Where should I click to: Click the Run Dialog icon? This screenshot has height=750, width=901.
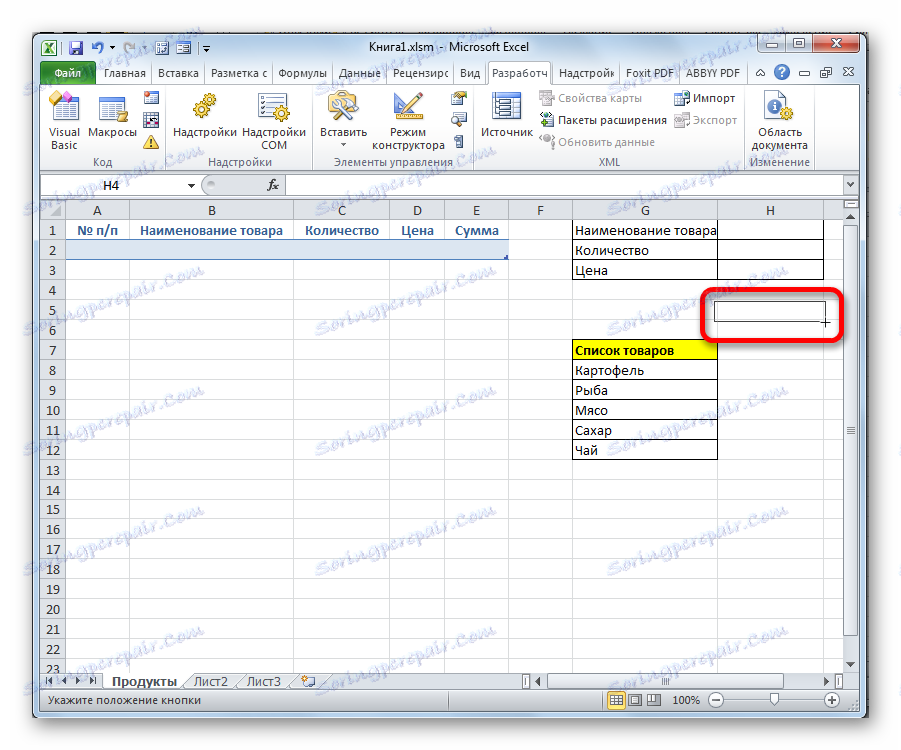point(459,141)
